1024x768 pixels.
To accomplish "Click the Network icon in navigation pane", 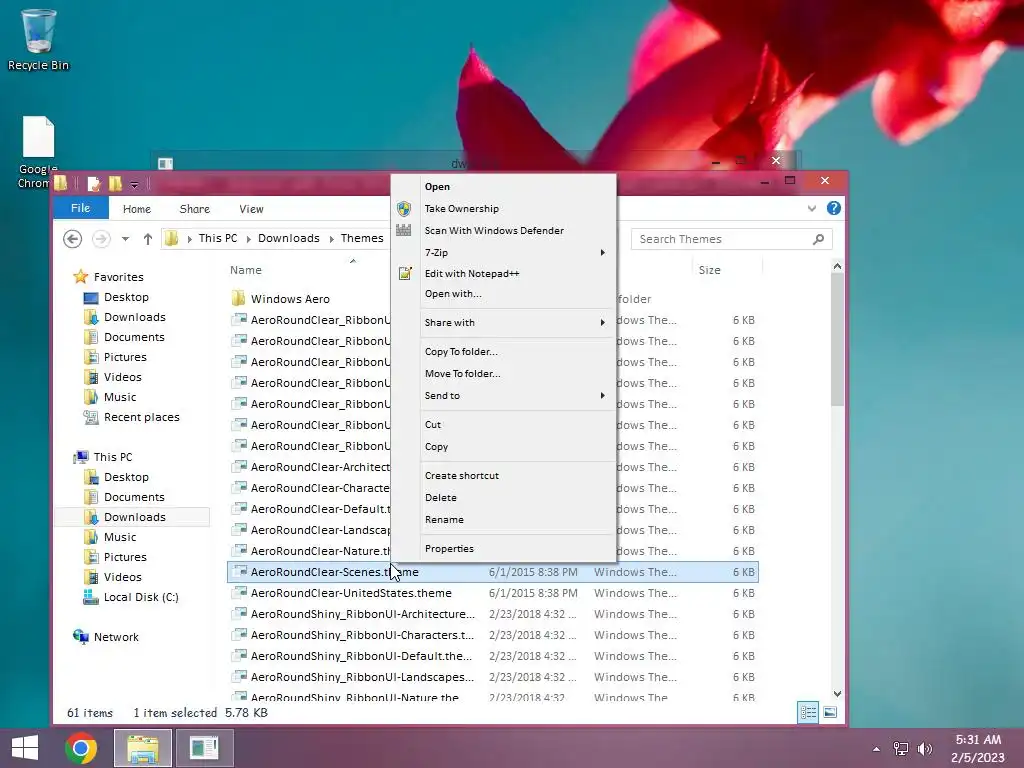I will [x=81, y=636].
